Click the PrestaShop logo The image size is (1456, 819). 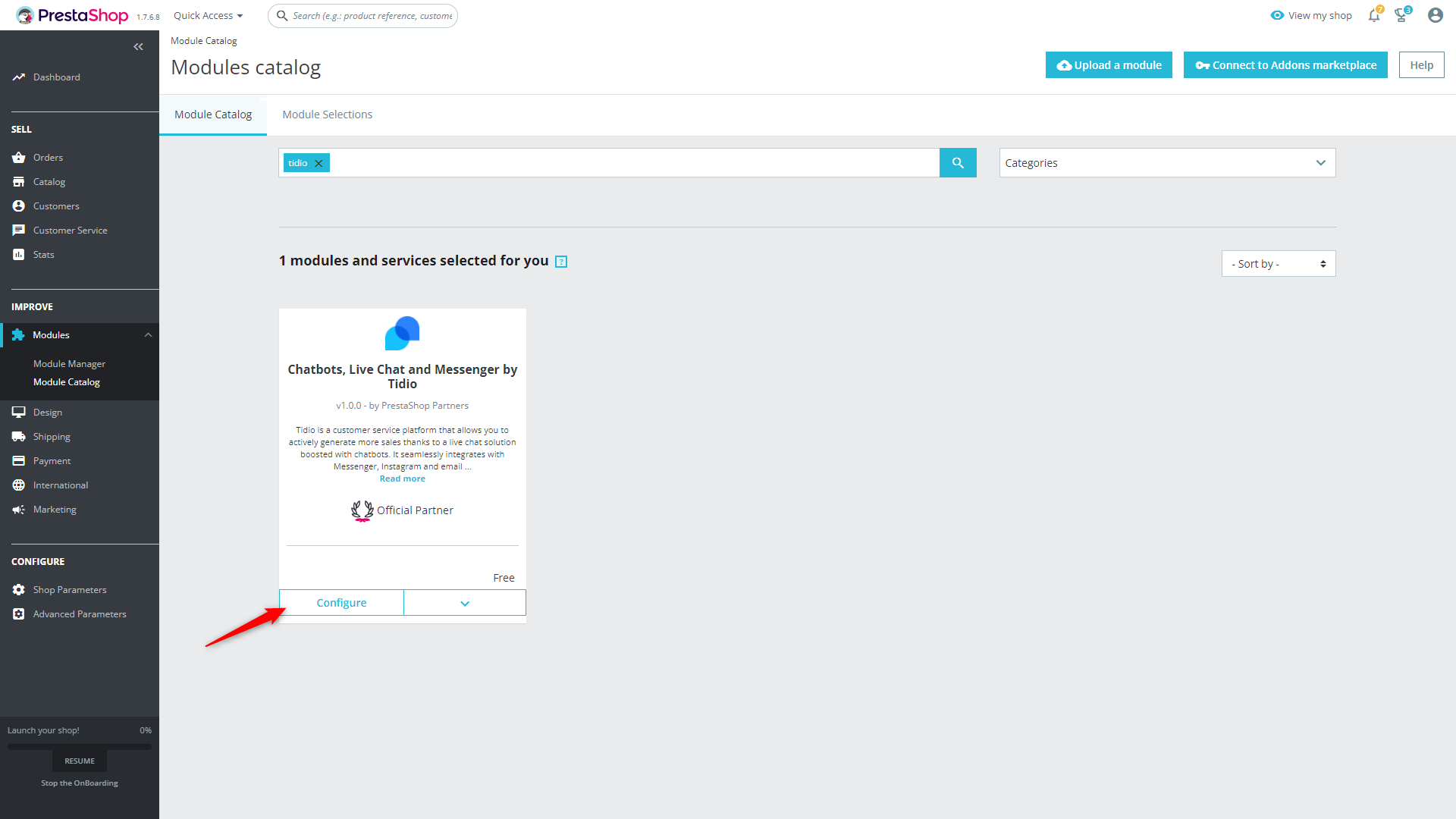click(72, 15)
